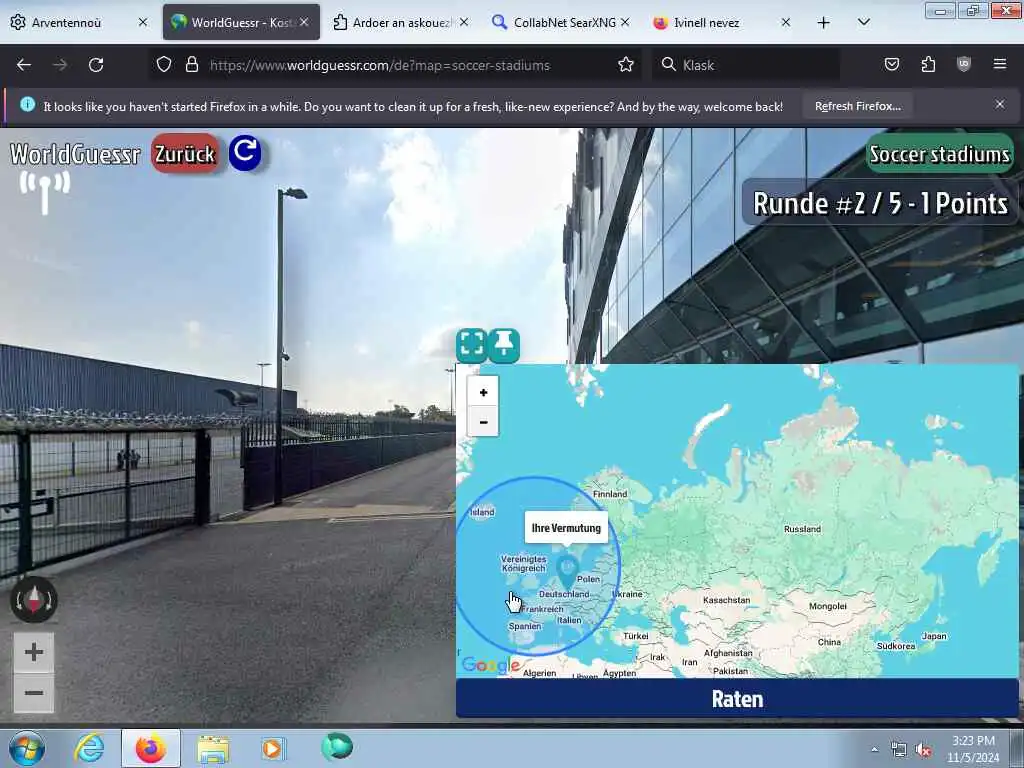Open a new browser tab

(824, 23)
